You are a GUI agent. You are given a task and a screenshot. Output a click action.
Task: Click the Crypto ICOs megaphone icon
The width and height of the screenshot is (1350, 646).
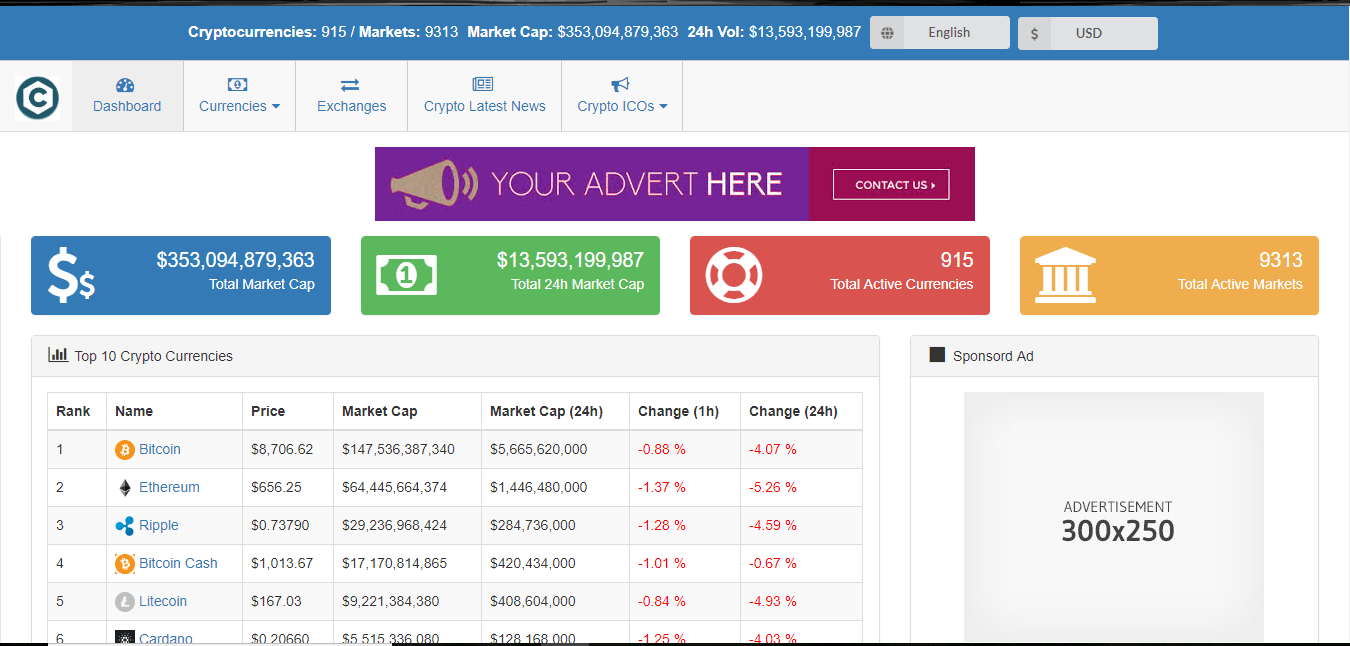click(x=620, y=84)
